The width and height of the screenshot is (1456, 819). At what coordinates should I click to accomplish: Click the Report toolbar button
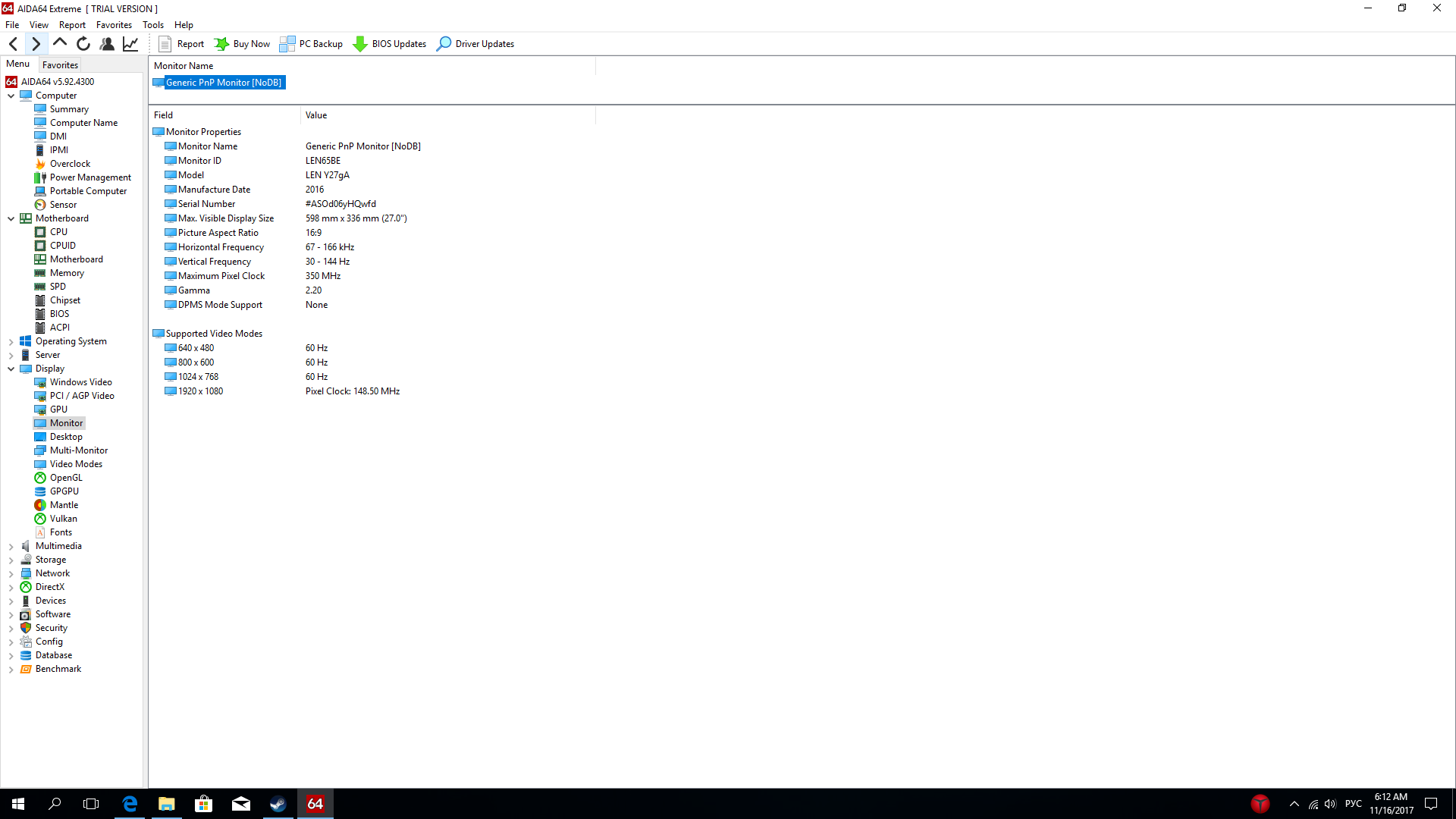tap(181, 44)
